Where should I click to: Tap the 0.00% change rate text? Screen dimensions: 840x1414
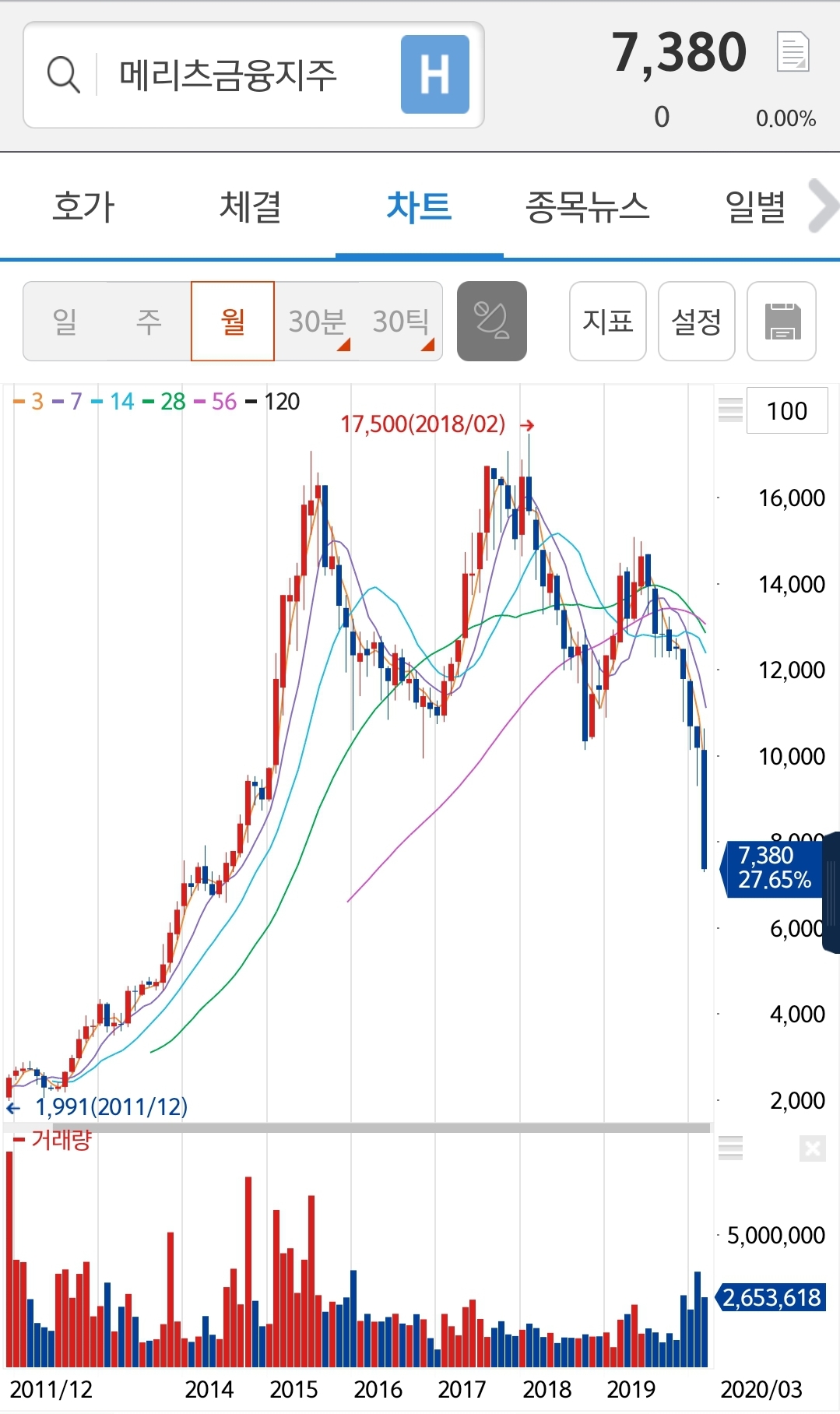coord(786,118)
